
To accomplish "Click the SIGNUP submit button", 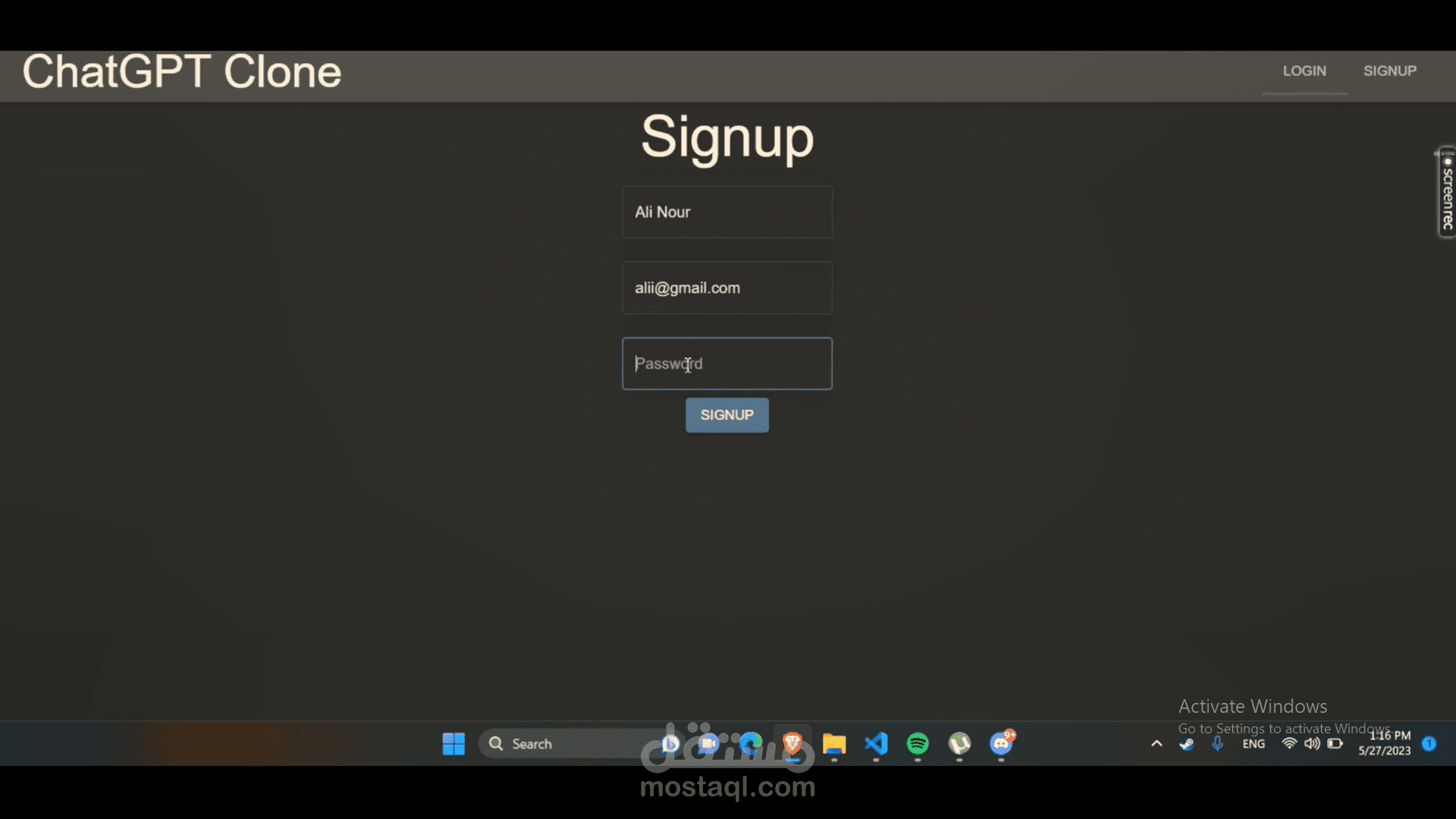I will tap(726, 415).
